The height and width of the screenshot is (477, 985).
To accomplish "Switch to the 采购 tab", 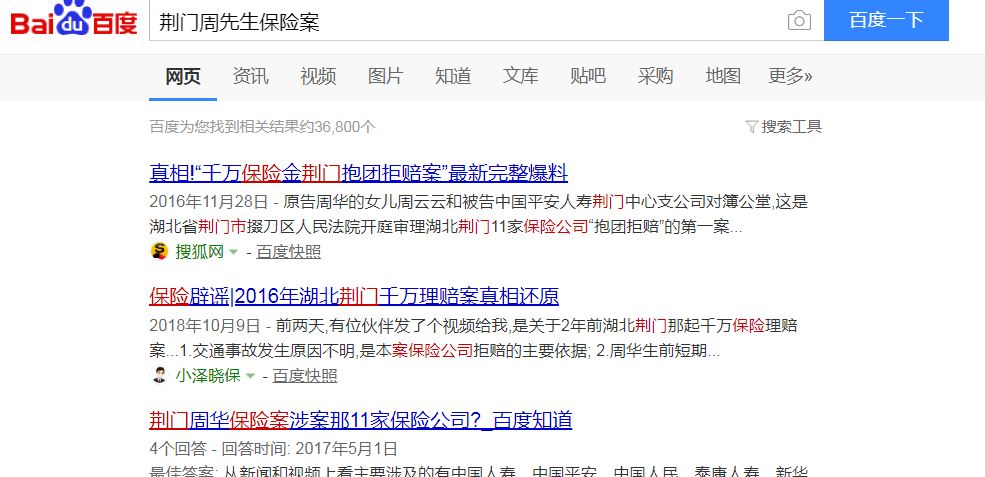I will pos(655,76).
